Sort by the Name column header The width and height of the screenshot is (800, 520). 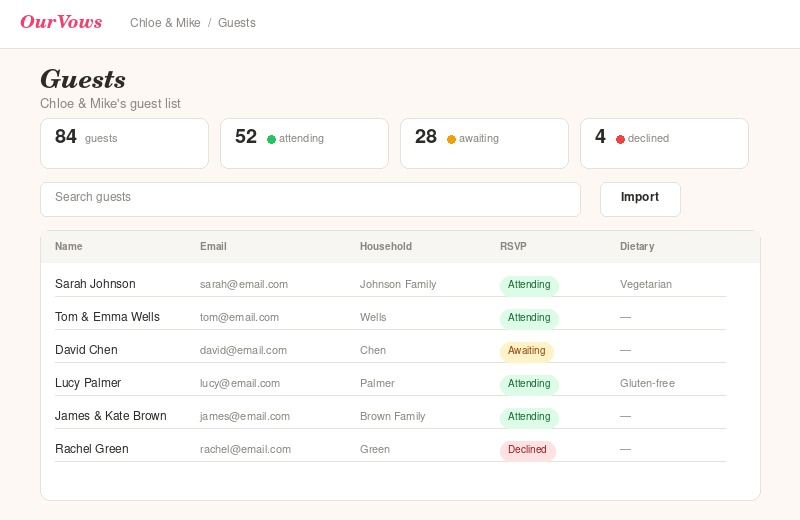pyautogui.click(x=69, y=246)
